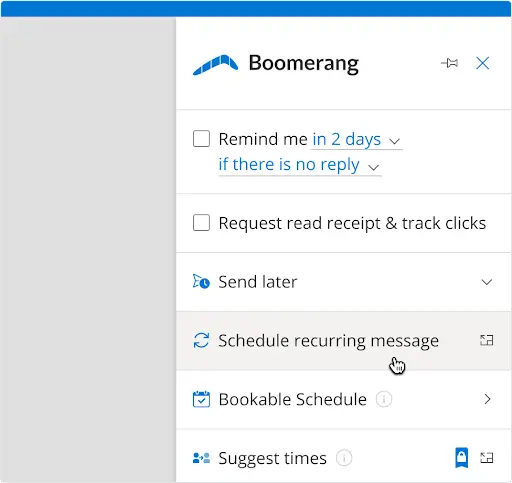Click the recurring message refresh icon

(201, 340)
